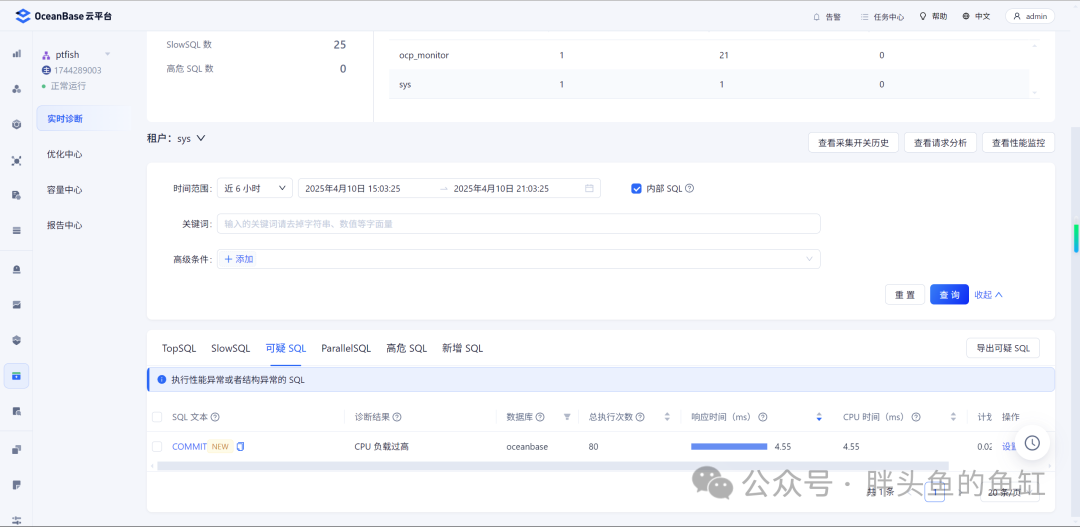Image resolution: width=1080 pixels, height=527 pixels.
Task: Switch to the TopSQL tab
Action: tap(179, 349)
